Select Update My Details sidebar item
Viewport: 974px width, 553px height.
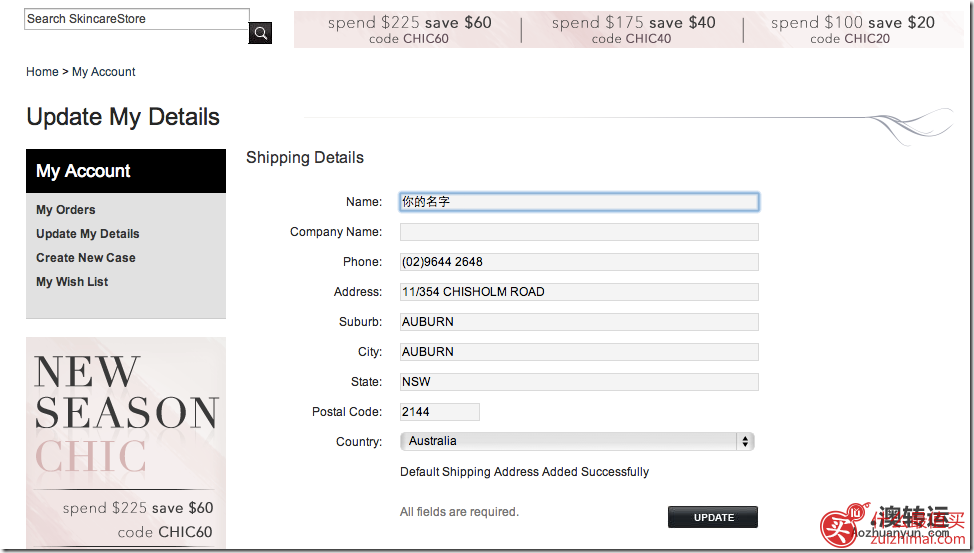[x=88, y=234]
